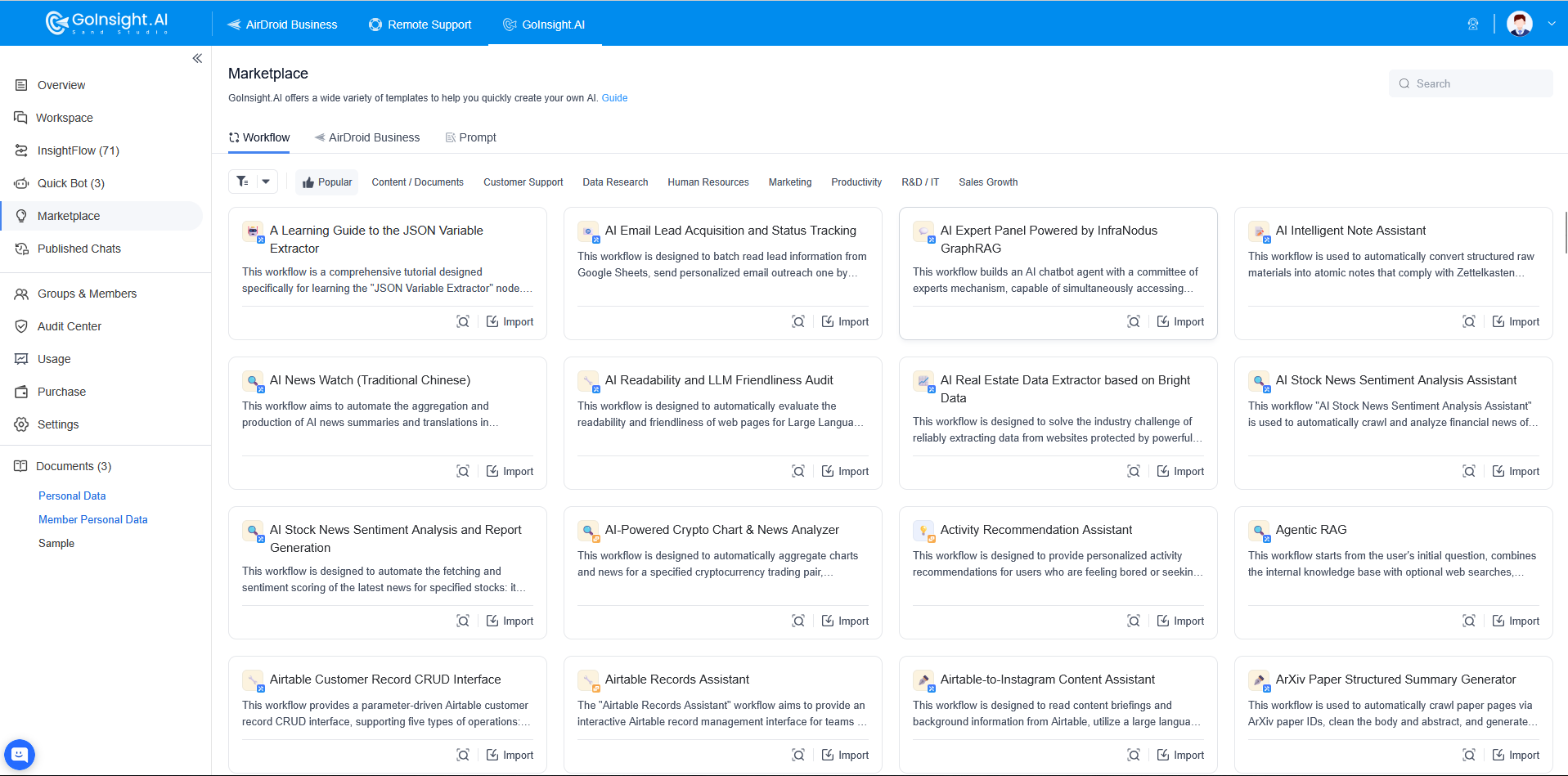
Task: Switch to the Prompt tab
Action: click(x=470, y=137)
